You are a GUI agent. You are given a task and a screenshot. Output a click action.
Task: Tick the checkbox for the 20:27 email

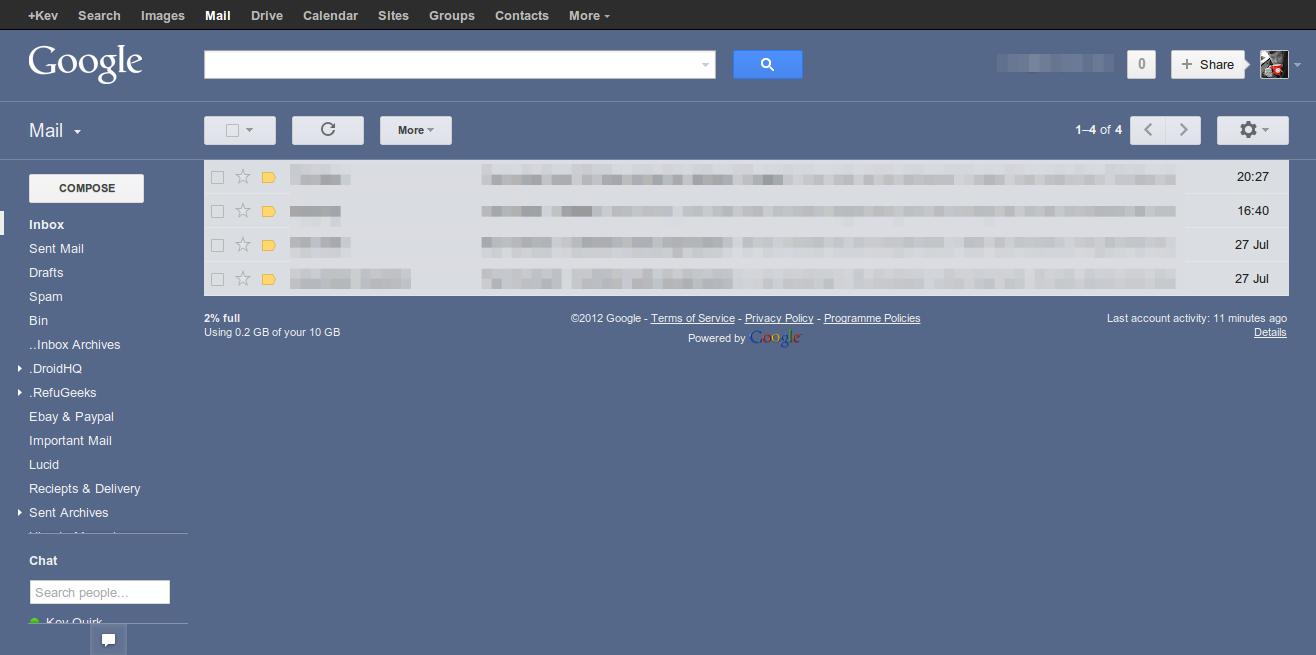click(x=217, y=177)
